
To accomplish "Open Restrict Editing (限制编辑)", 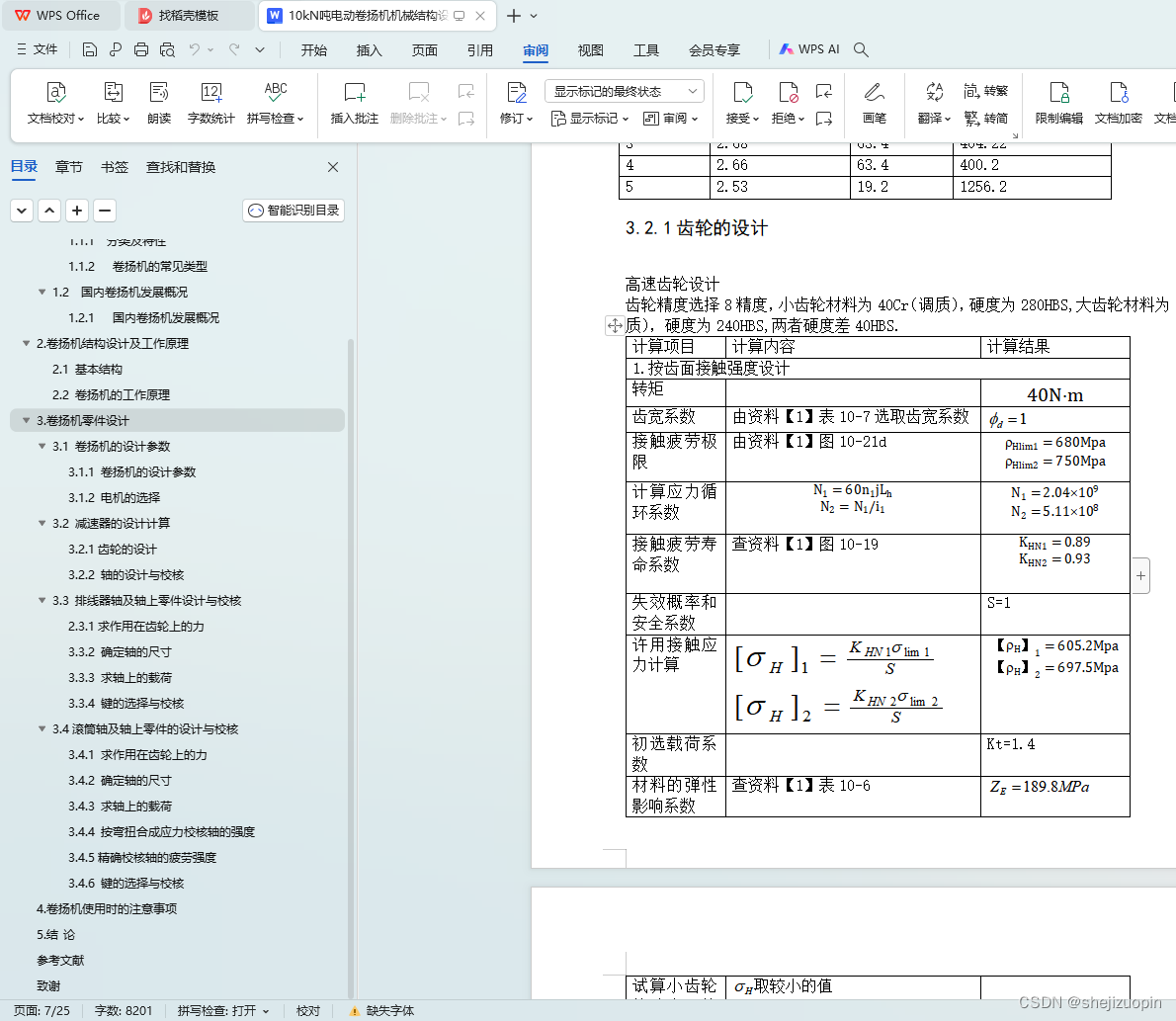I will 1059,102.
